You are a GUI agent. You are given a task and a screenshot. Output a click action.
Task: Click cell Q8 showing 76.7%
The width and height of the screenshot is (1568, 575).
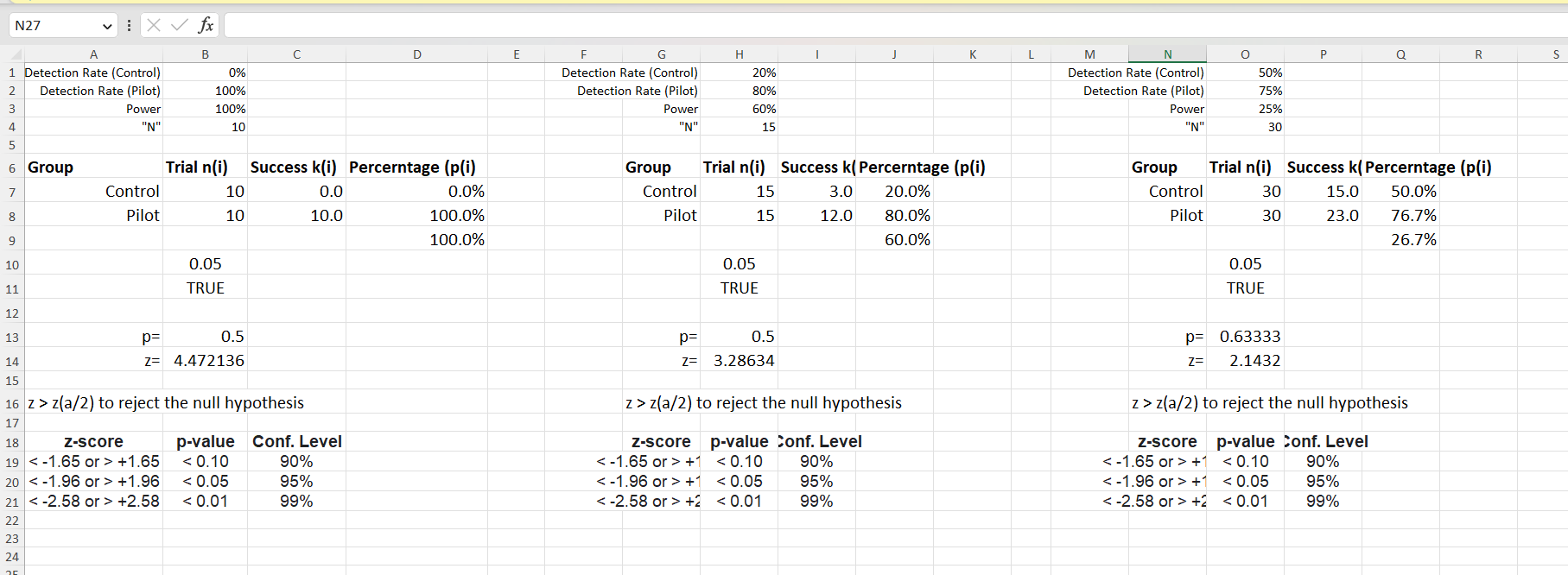click(x=1400, y=216)
